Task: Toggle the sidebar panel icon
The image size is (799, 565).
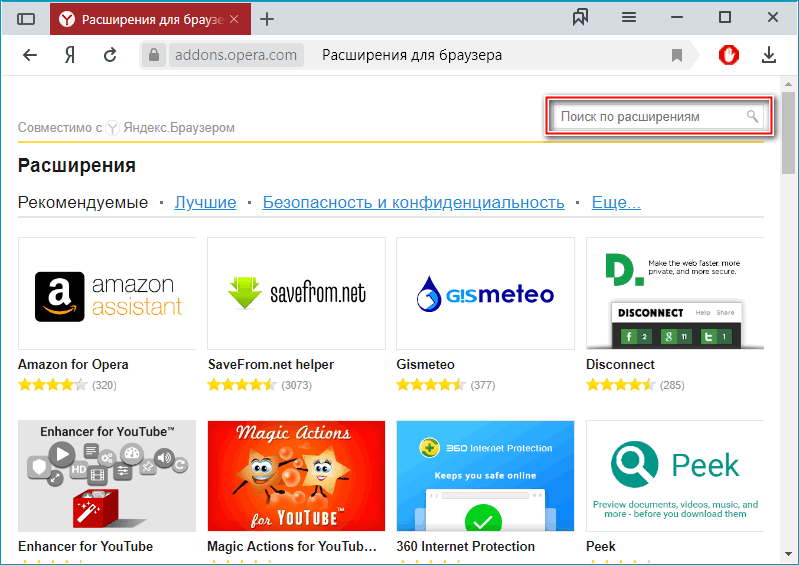Action: pyautogui.click(x=26, y=19)
